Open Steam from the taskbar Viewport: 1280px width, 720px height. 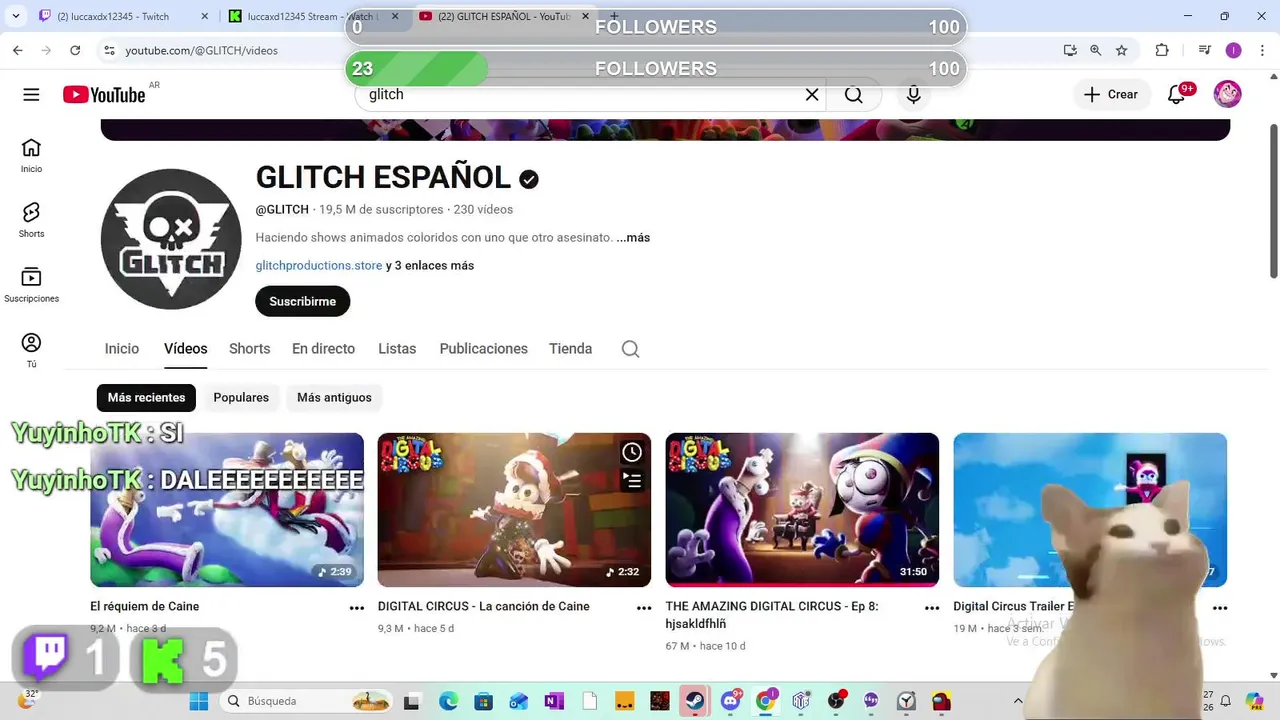point(694,701)
